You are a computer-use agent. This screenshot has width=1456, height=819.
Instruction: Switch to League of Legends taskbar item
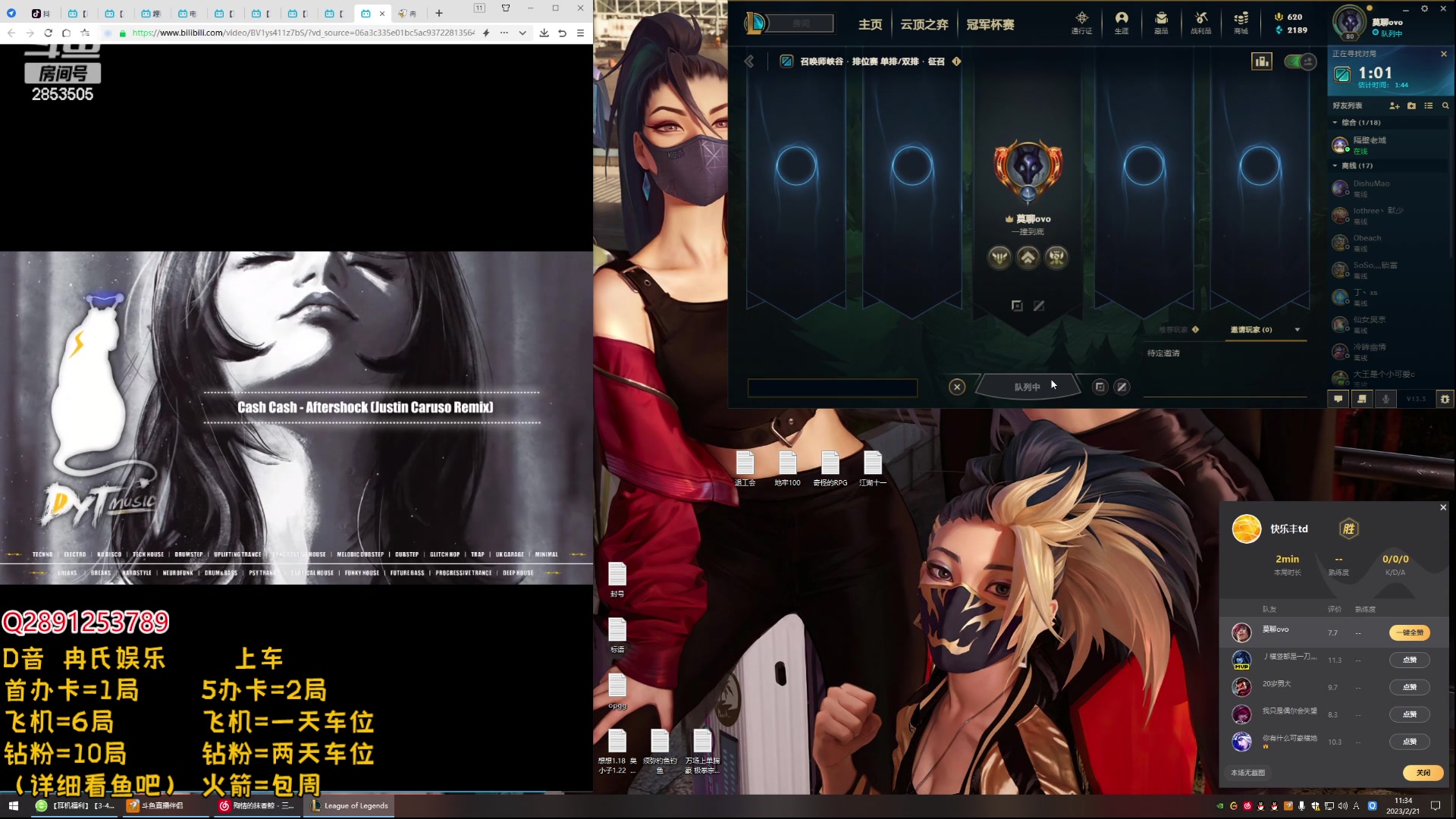(x=350, y=805)
